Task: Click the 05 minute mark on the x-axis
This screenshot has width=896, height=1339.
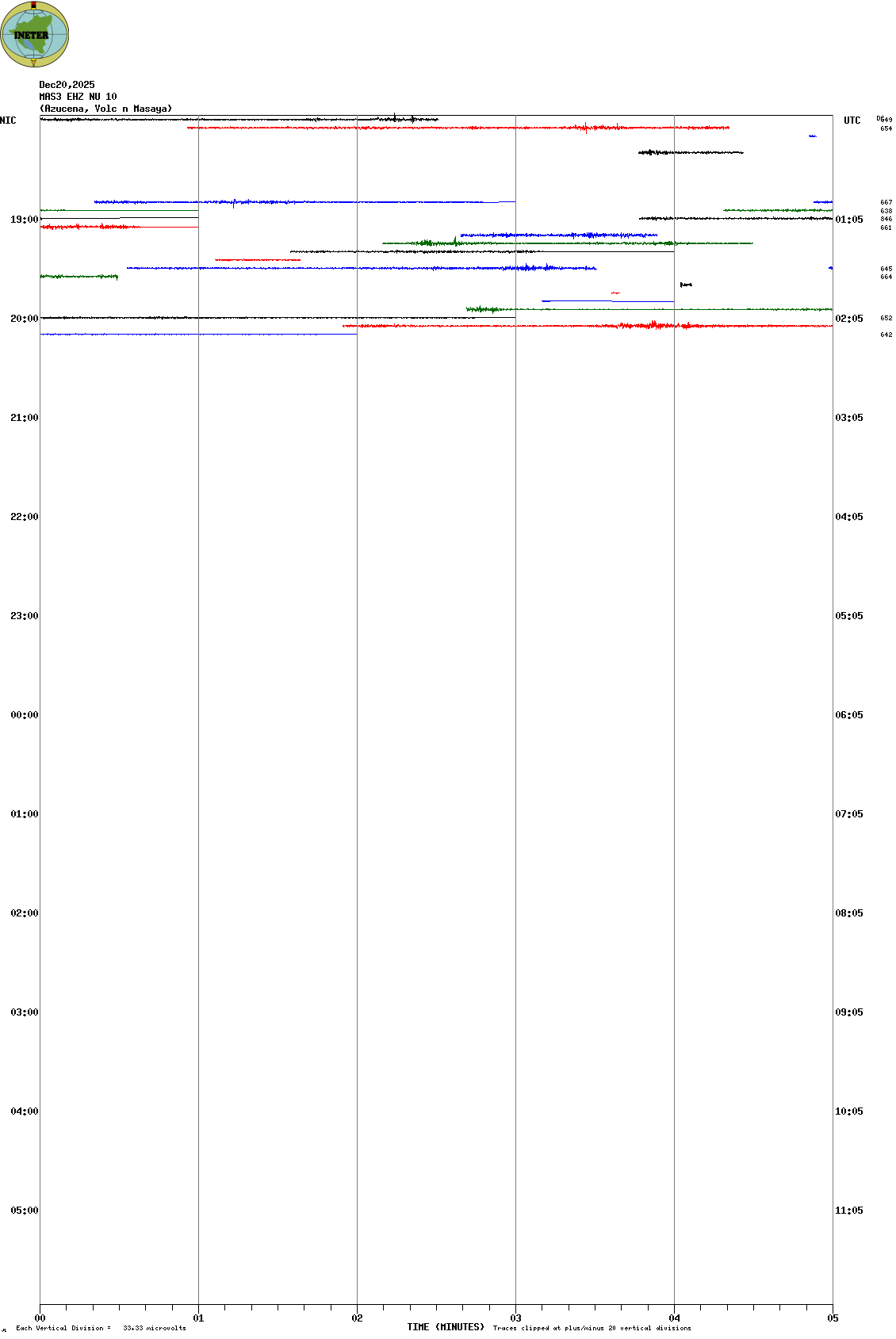Action: click(833, 1318)
